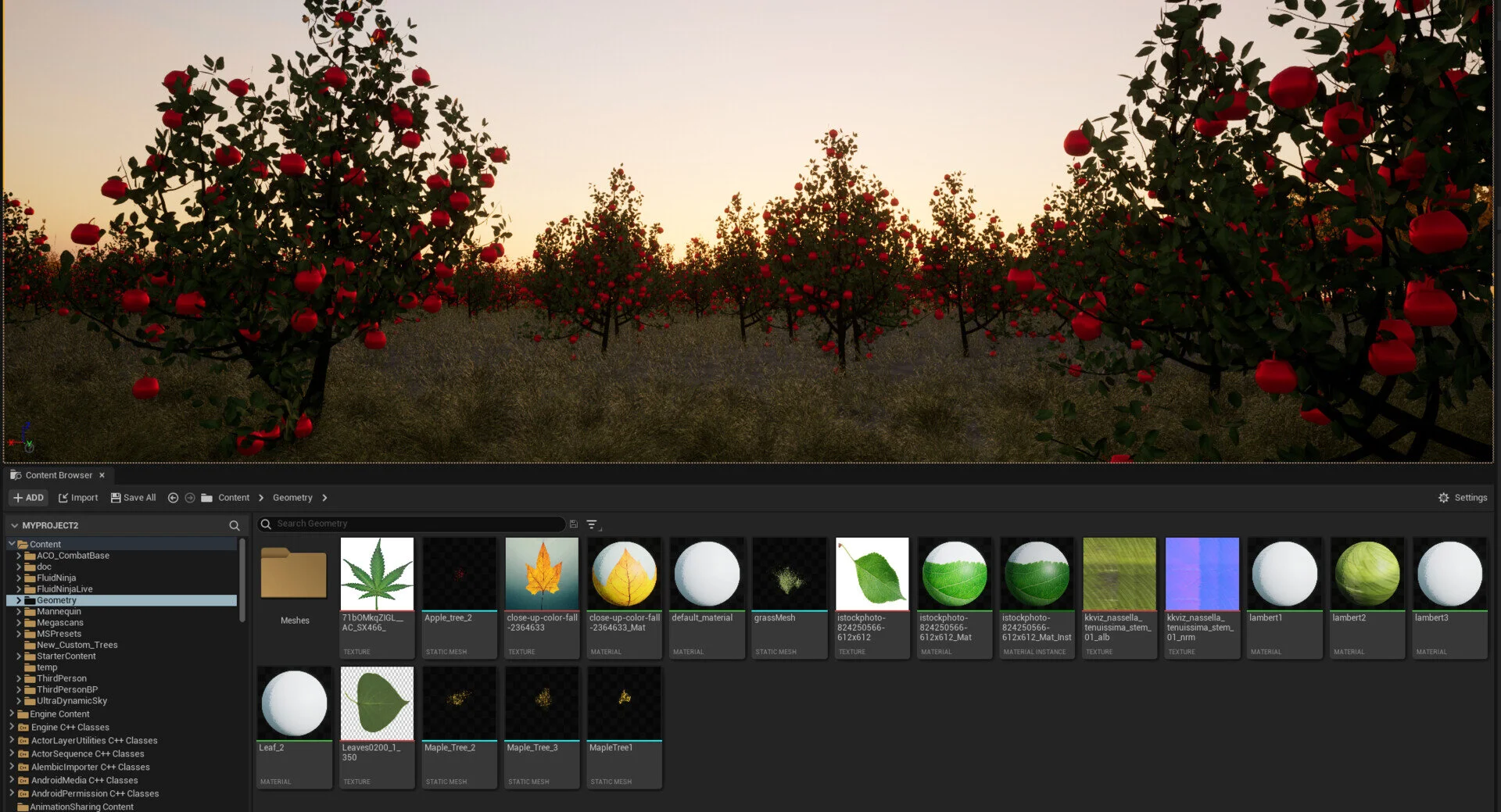
Task: Expand chevron after Geometry breadcrumb
Action: click(324, 498)
